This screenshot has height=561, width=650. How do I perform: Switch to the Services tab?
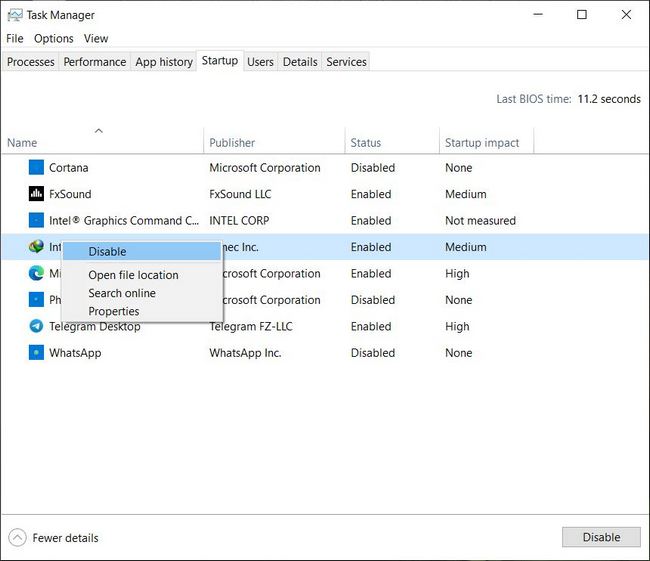(x=346, y=62)
